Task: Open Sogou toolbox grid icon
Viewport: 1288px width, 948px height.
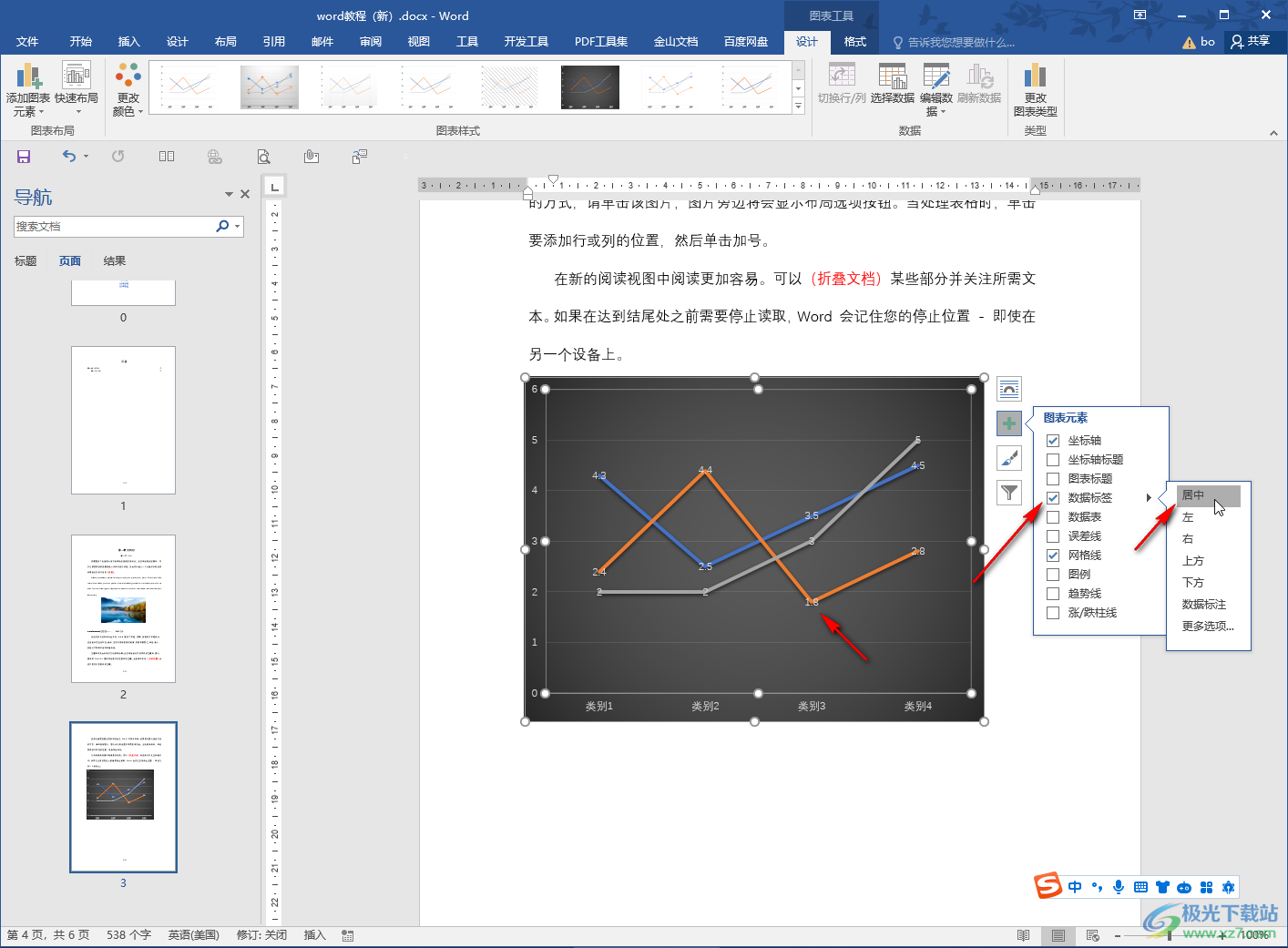Action: 1206,887
